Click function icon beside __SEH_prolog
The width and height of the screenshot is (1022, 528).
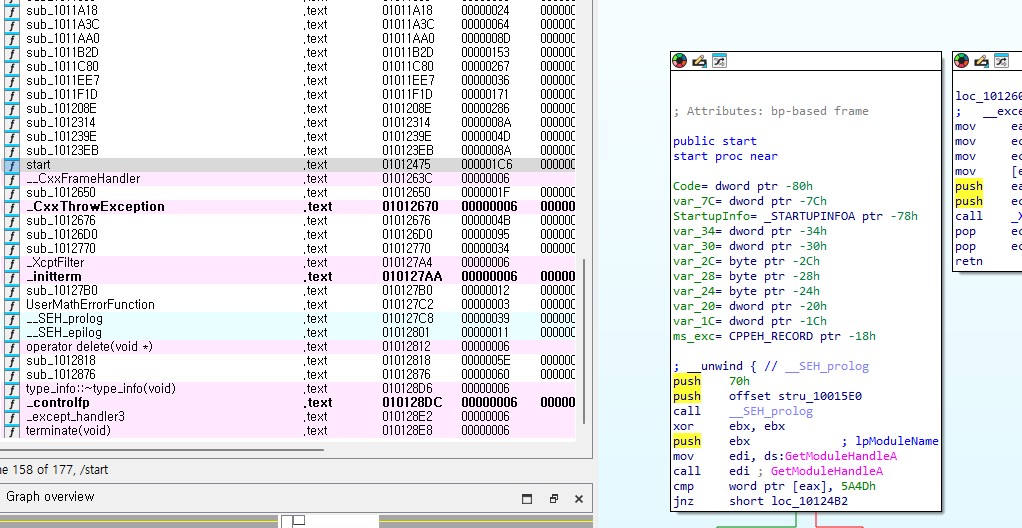click(x=12, y=319)
